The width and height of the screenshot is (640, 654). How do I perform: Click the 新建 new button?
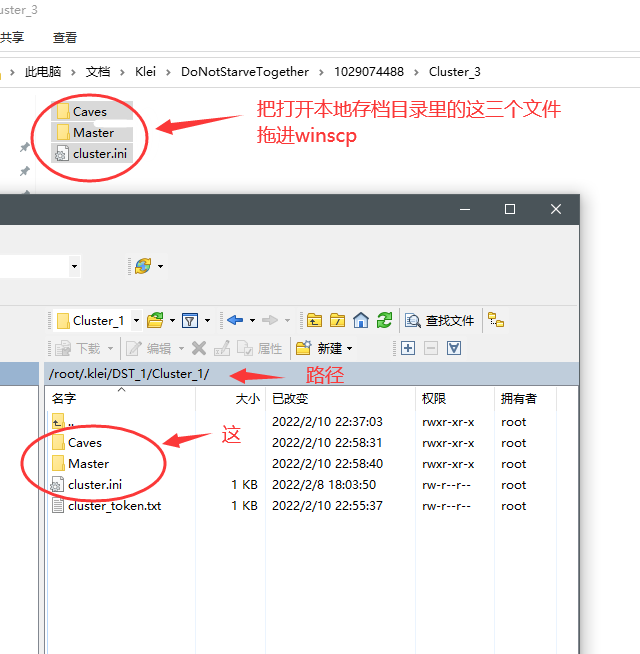[319, 348]
